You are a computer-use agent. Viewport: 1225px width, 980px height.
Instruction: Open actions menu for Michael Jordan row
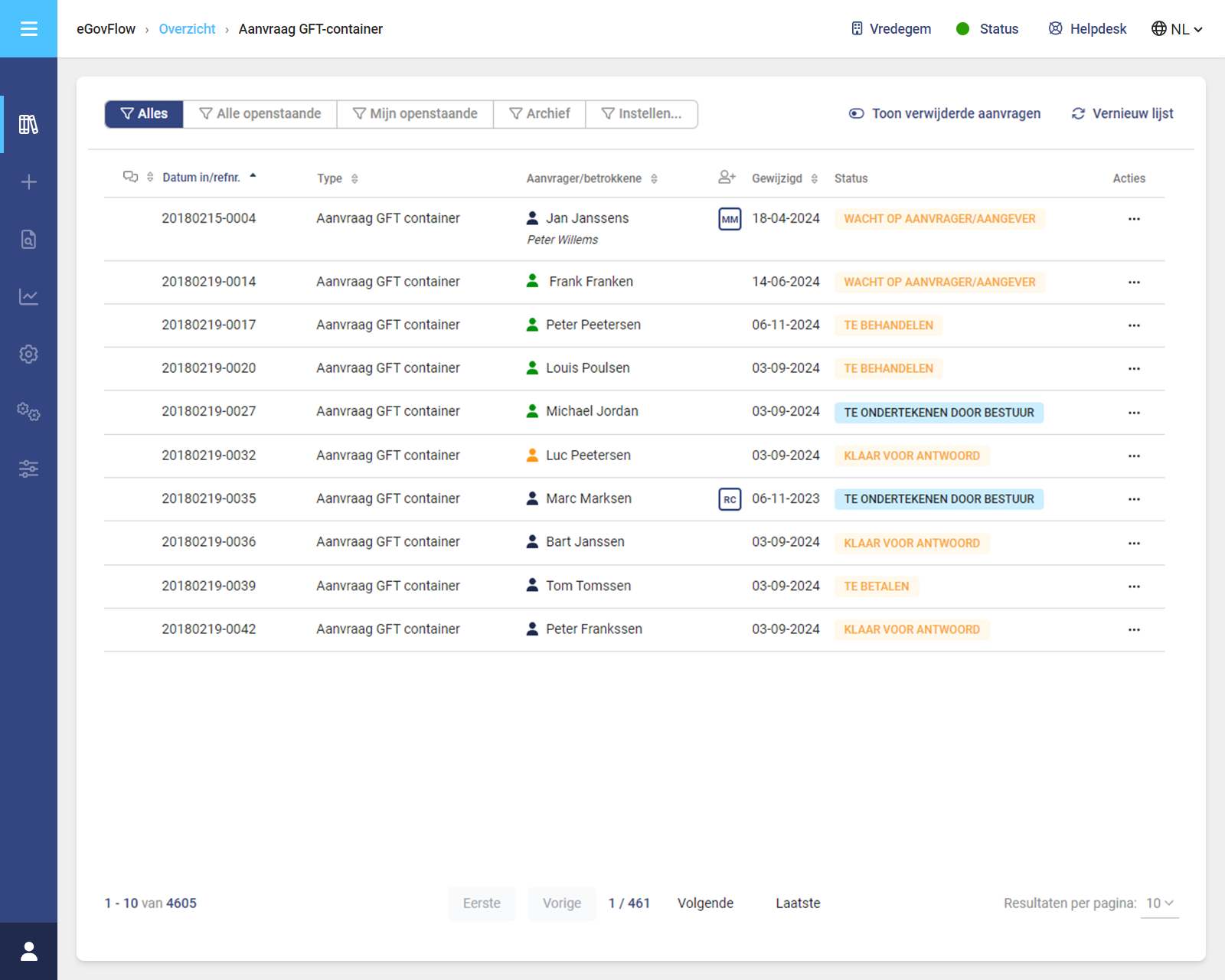(1134, 413)
